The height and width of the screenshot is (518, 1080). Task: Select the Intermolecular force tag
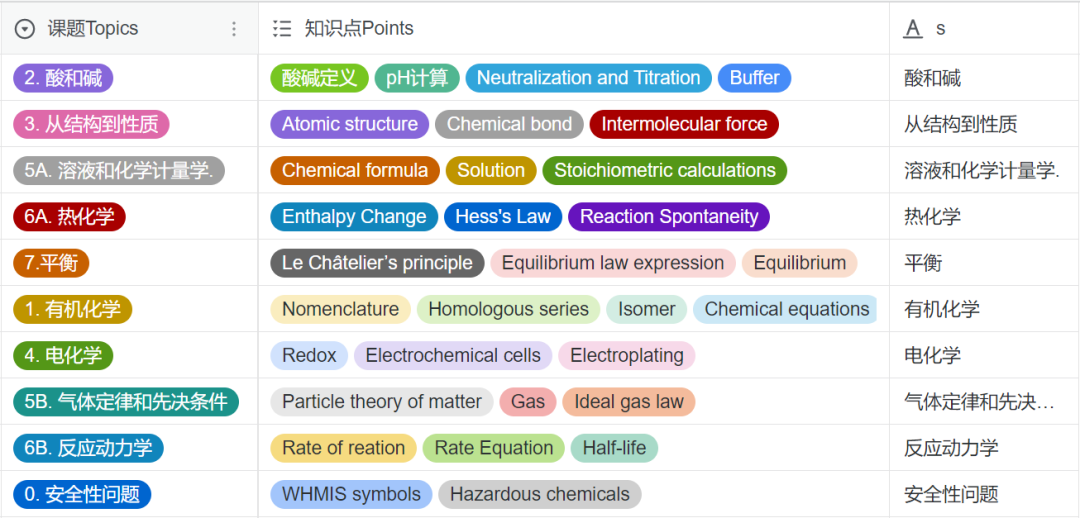tap(684, 124)
